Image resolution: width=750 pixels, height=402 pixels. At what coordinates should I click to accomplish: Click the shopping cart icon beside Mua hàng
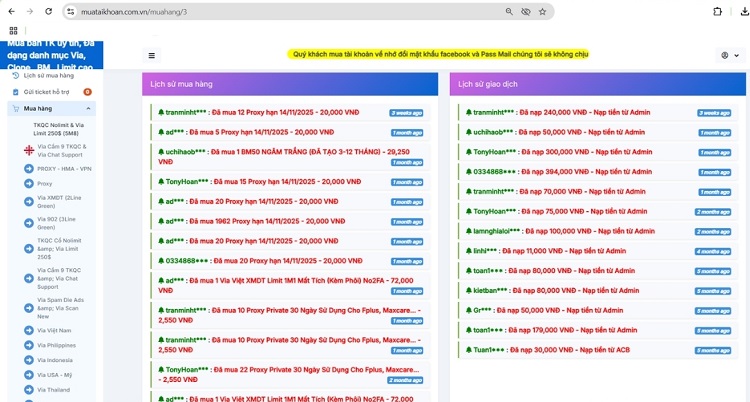[x=16, y=109]
